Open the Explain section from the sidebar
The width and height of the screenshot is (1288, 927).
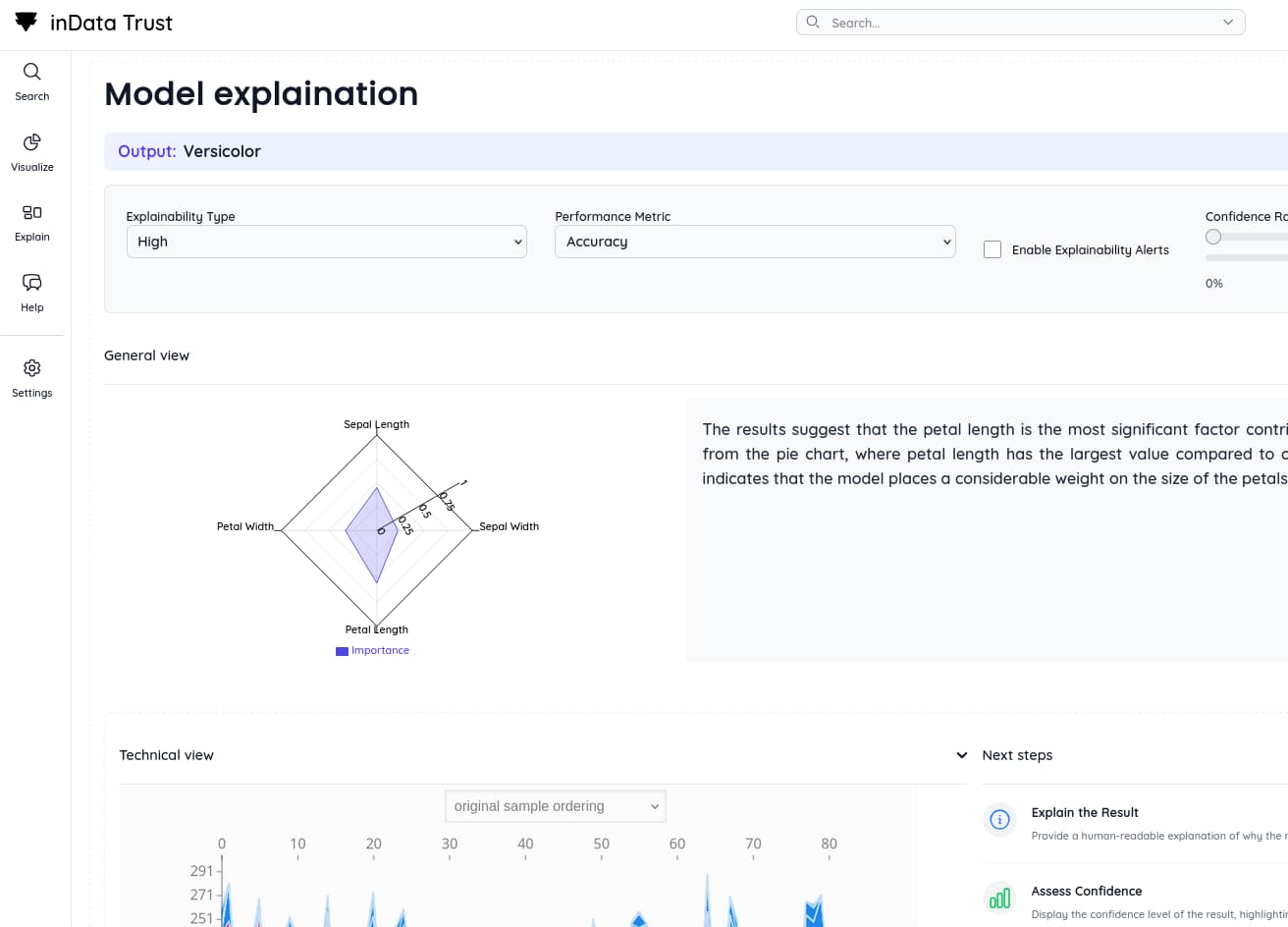(x=31, y=221)
